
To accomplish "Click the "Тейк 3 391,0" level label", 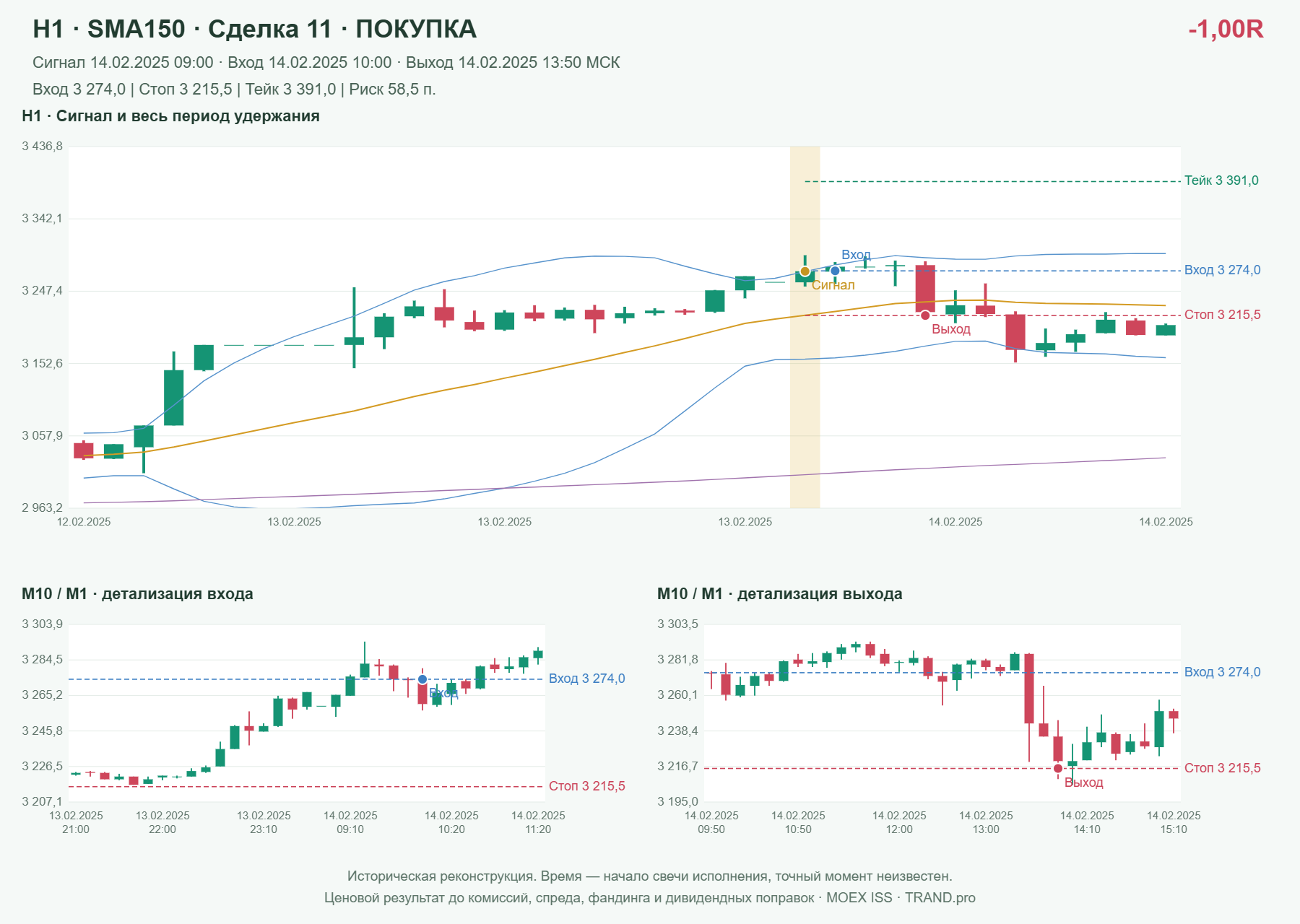I will [x=1221, y=180].
